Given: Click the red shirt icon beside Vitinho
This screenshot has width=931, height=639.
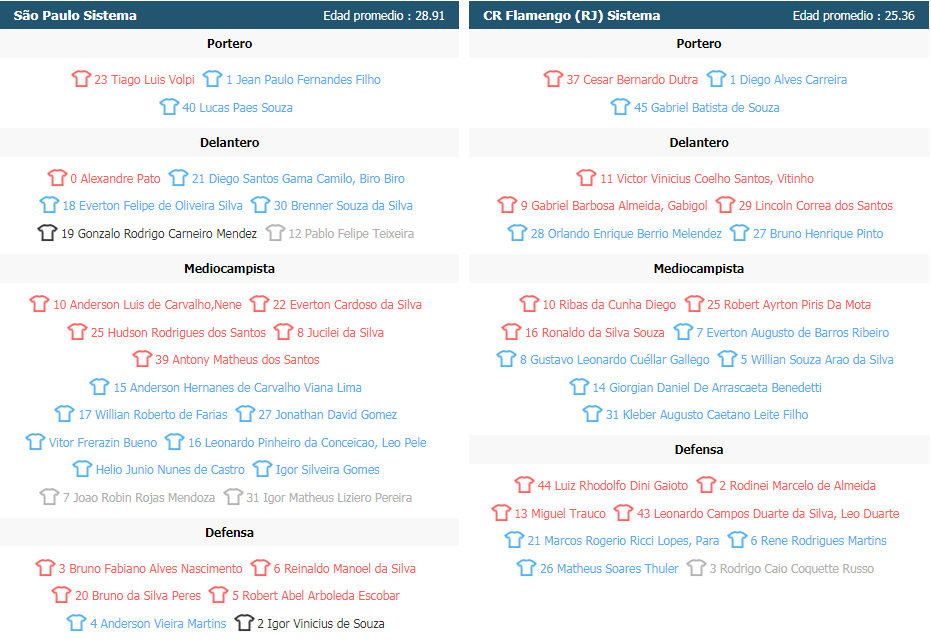Looking at the screenshot, I should tap(587, 178).
